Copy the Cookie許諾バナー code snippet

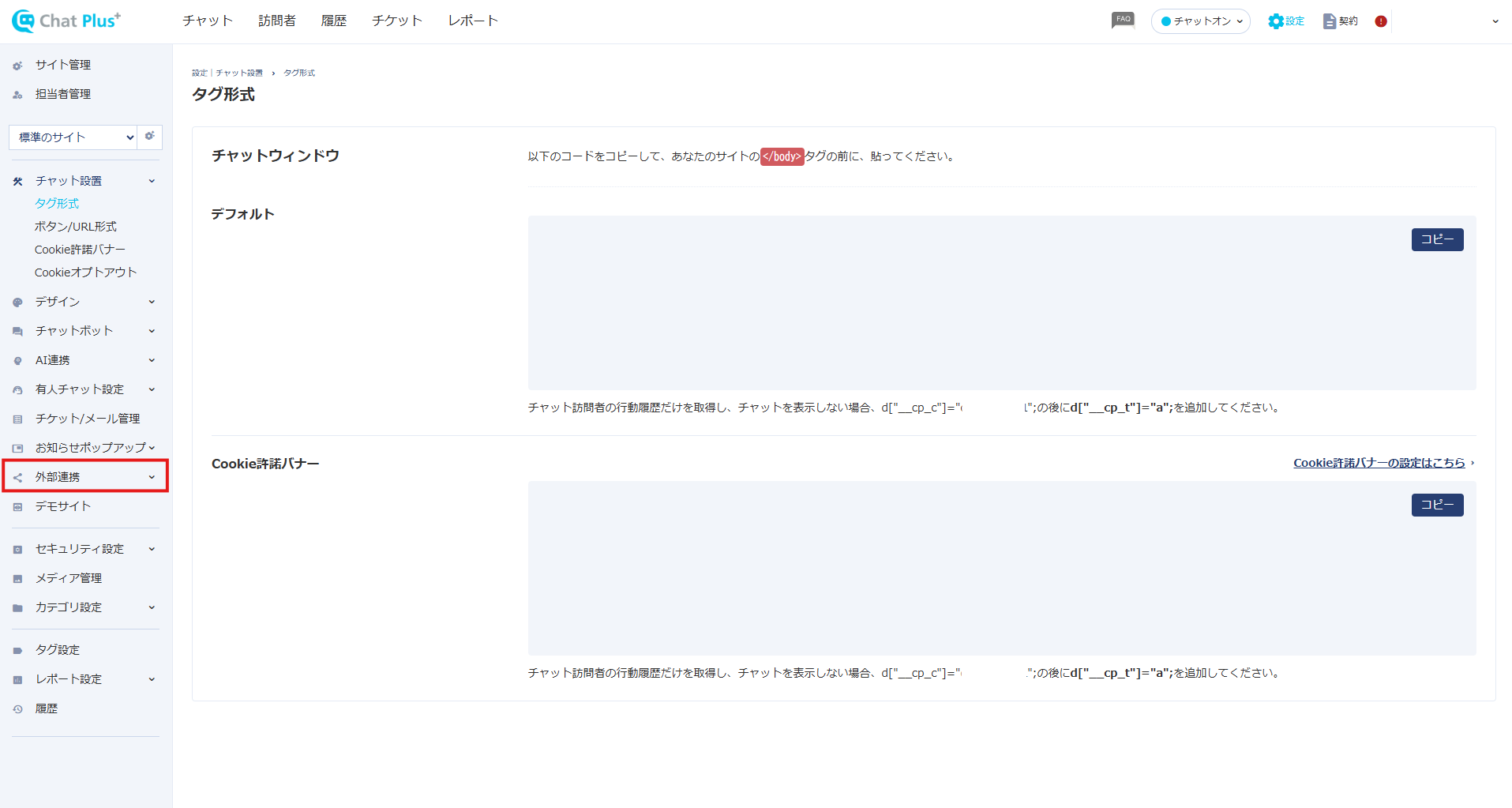point(1437,505)
